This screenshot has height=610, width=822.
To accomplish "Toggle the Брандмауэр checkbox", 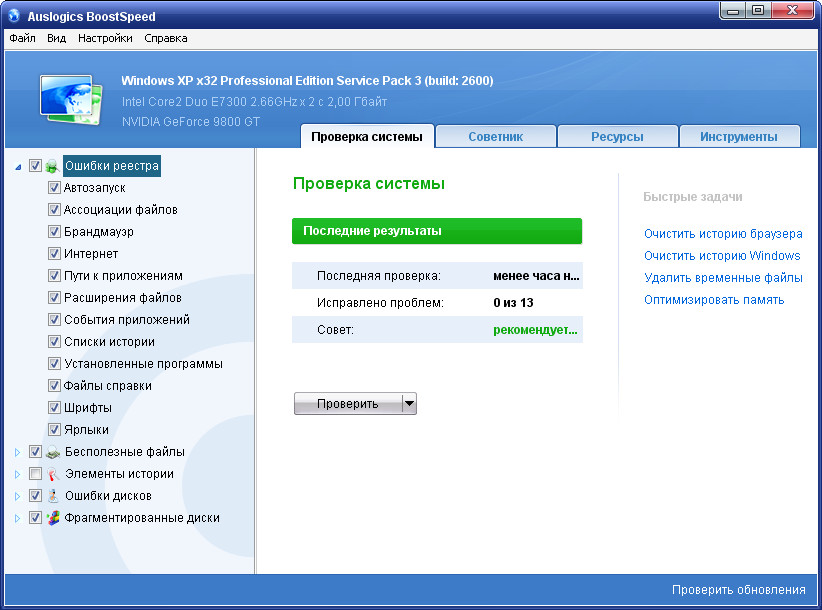I will pyautogui.click(x=54, y=232).
